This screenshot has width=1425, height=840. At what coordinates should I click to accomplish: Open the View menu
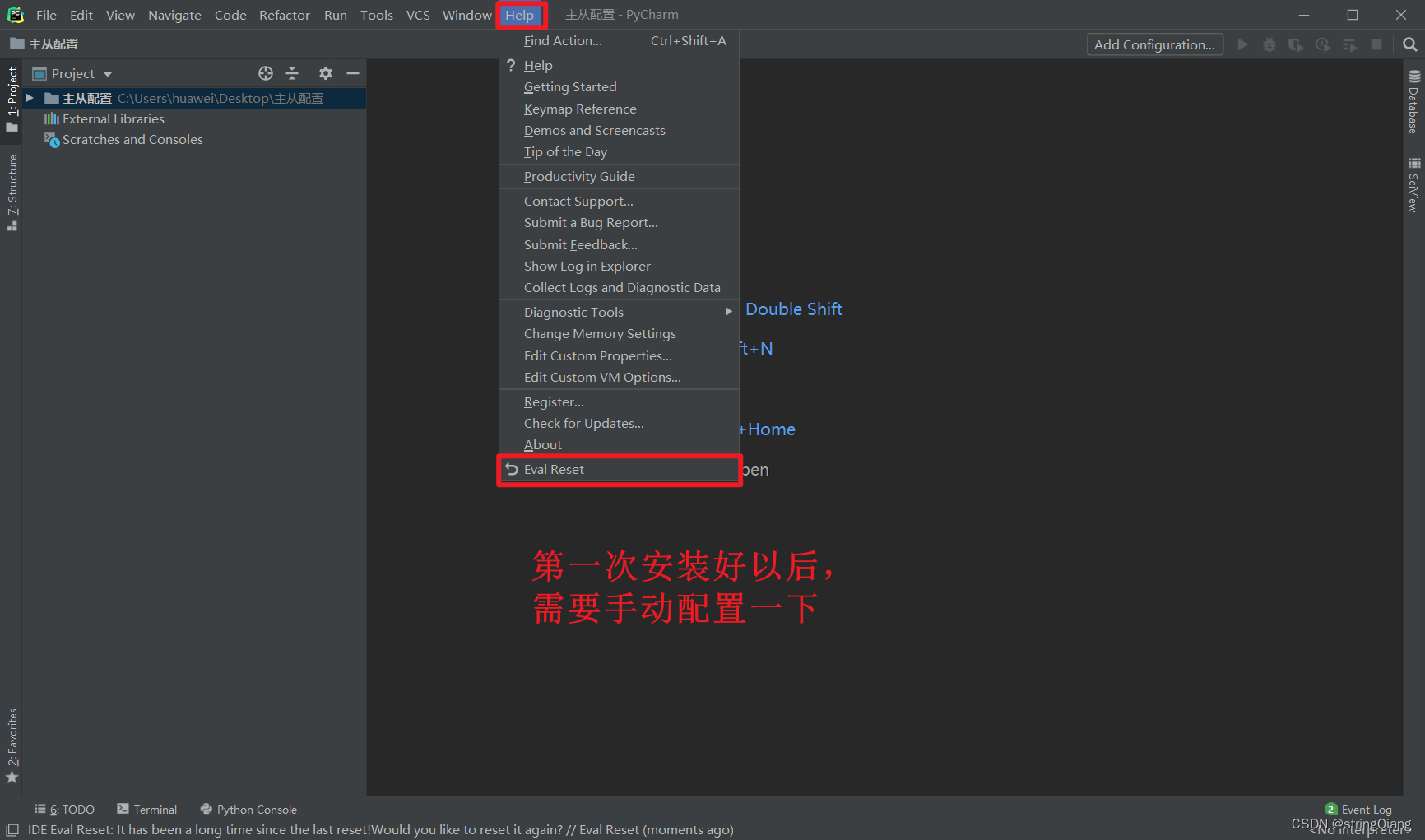click(x=120, y=15)
